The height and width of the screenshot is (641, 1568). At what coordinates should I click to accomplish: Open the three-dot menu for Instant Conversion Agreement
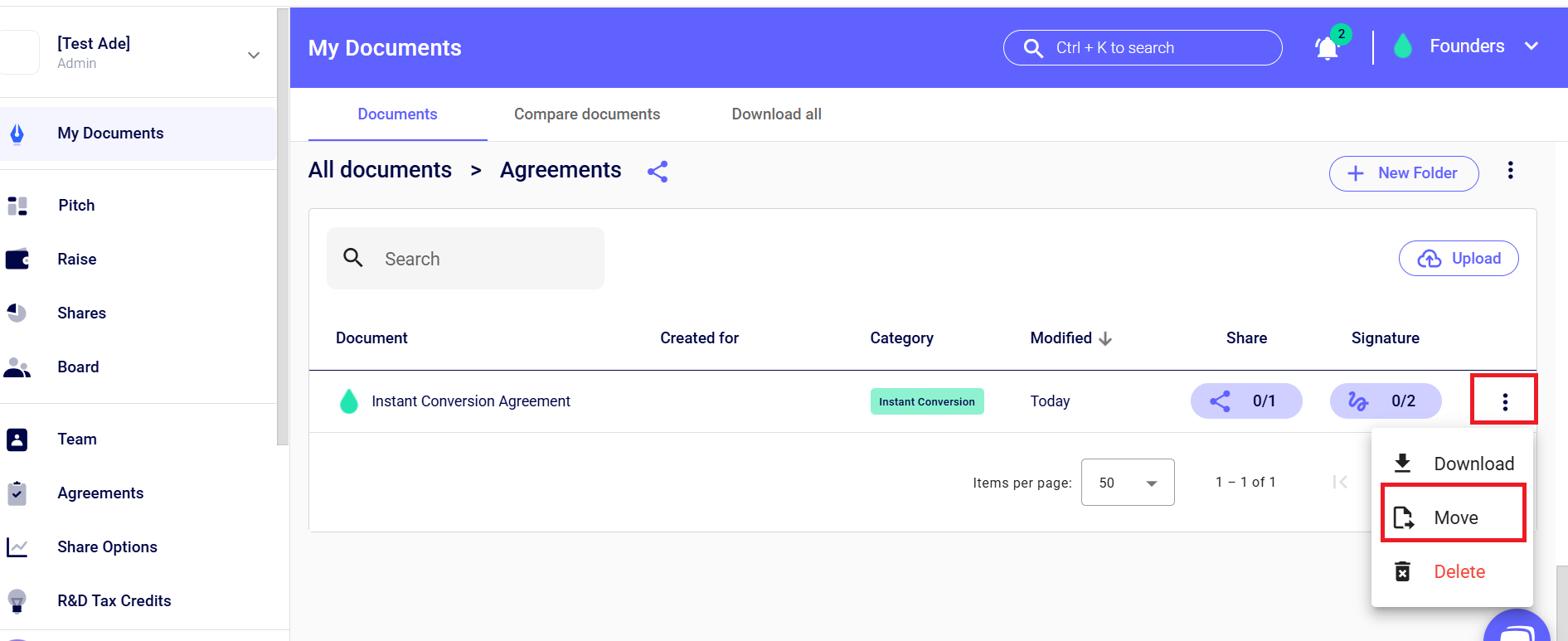[x=1504, y=402]
